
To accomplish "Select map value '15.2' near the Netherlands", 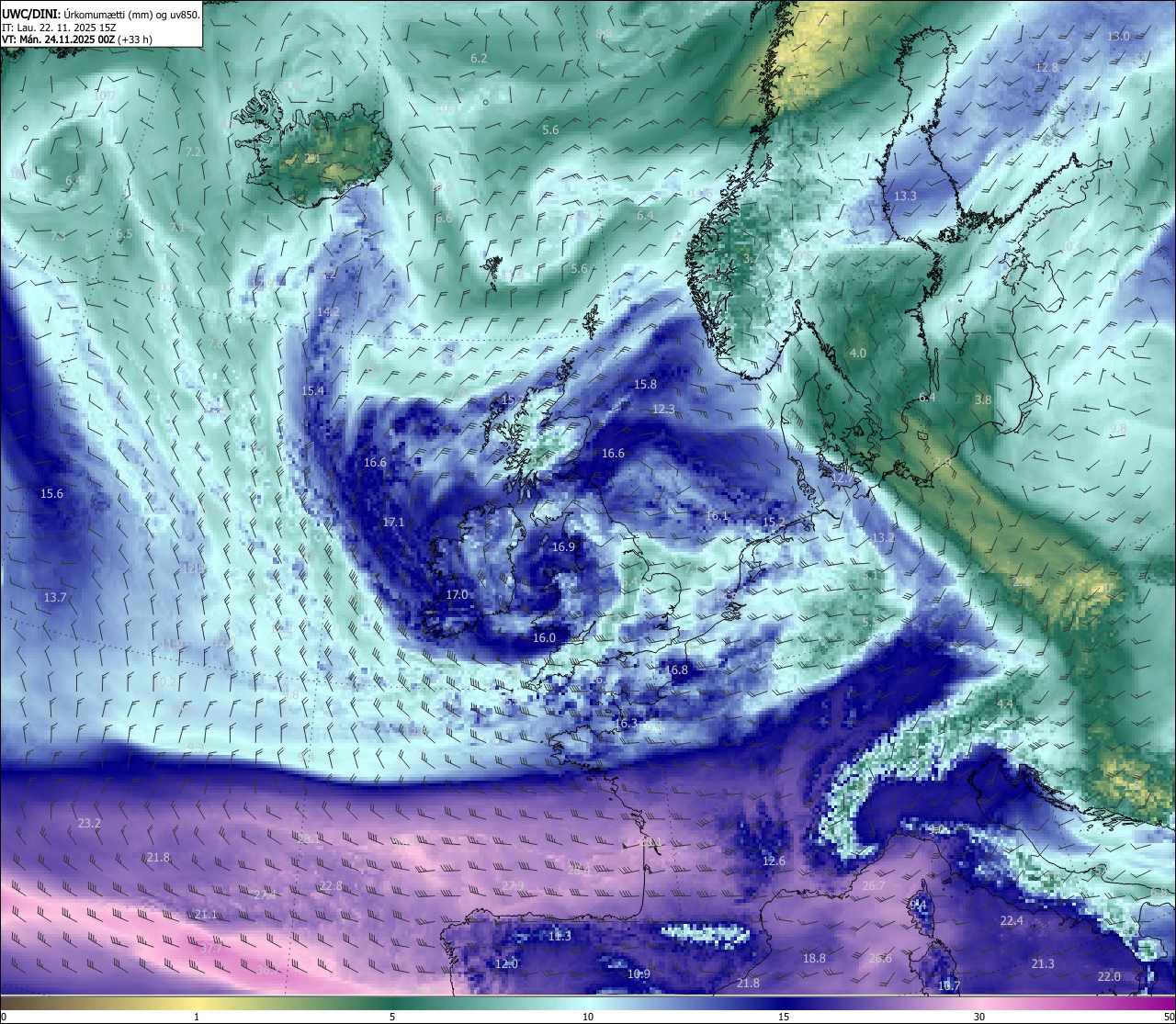I will coord(774,522).
